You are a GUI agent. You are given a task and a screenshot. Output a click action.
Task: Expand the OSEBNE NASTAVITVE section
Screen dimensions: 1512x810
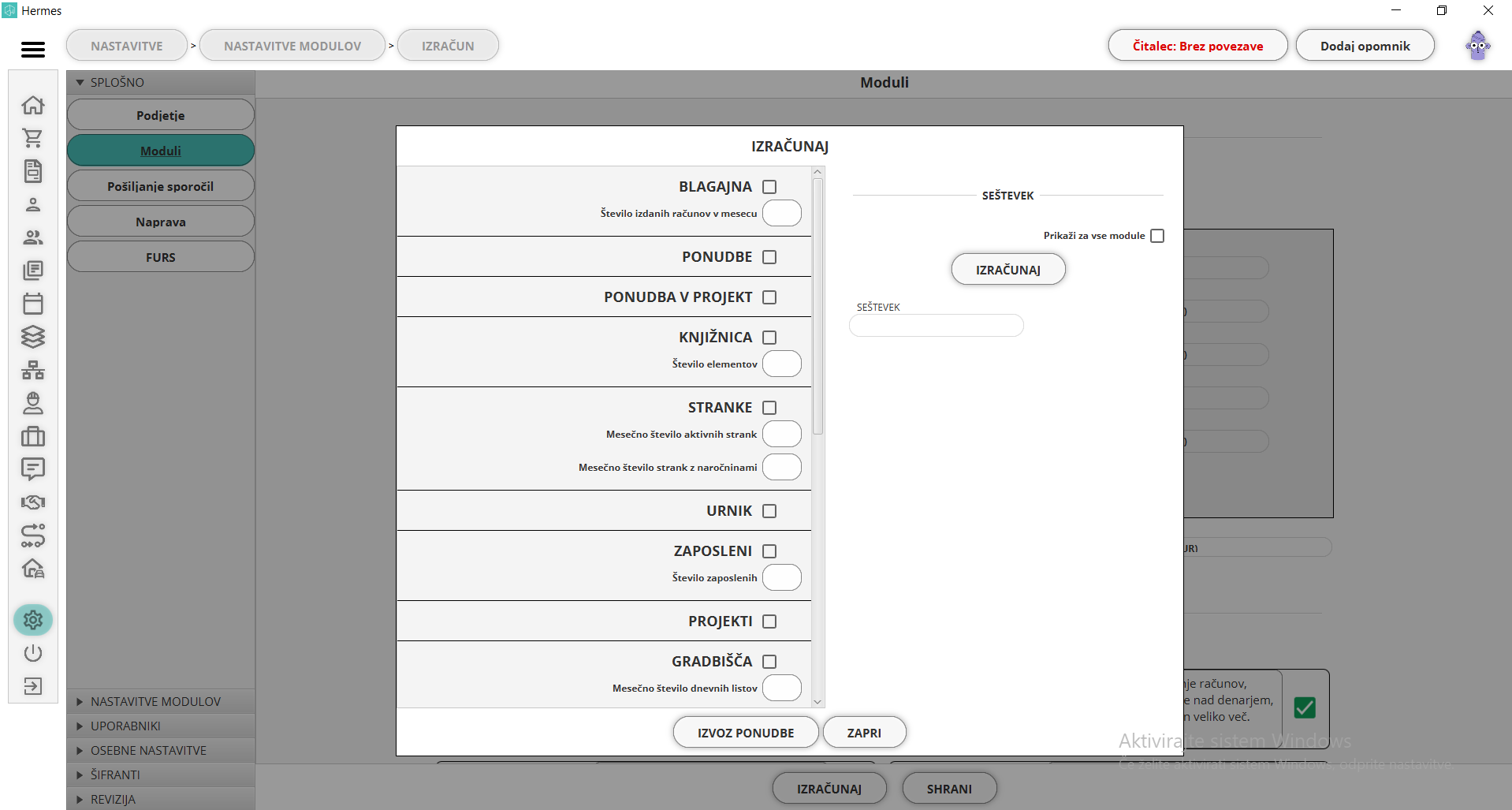click(161, 750)
